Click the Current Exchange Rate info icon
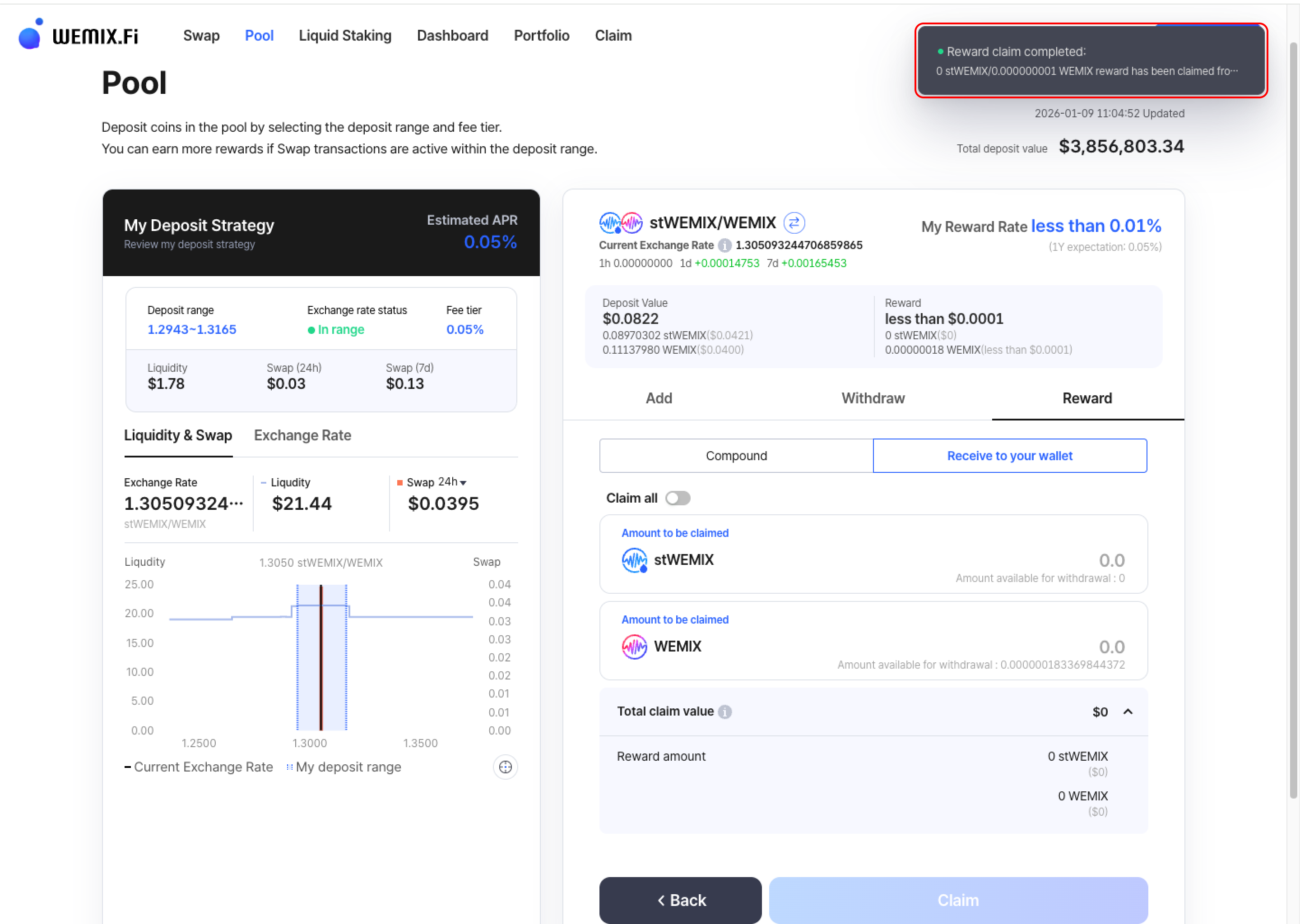 pos(724,245)
